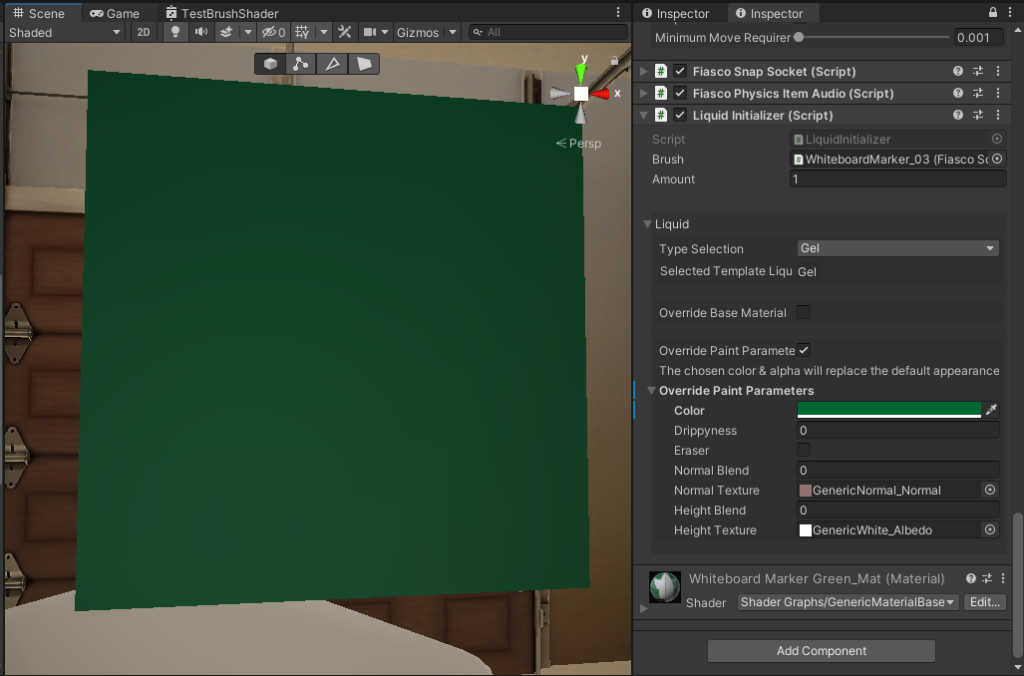Open help for Fiasco Snap Socket script

(x=958, y=71)
